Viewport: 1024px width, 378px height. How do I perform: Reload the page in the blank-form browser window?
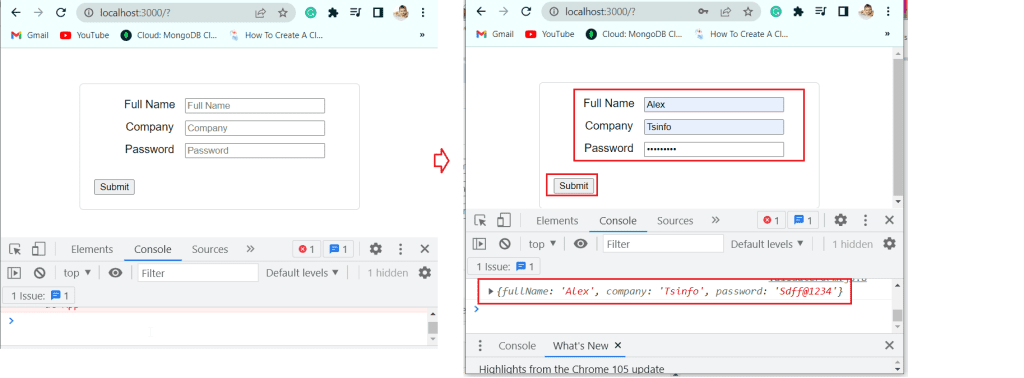point(61,12)
